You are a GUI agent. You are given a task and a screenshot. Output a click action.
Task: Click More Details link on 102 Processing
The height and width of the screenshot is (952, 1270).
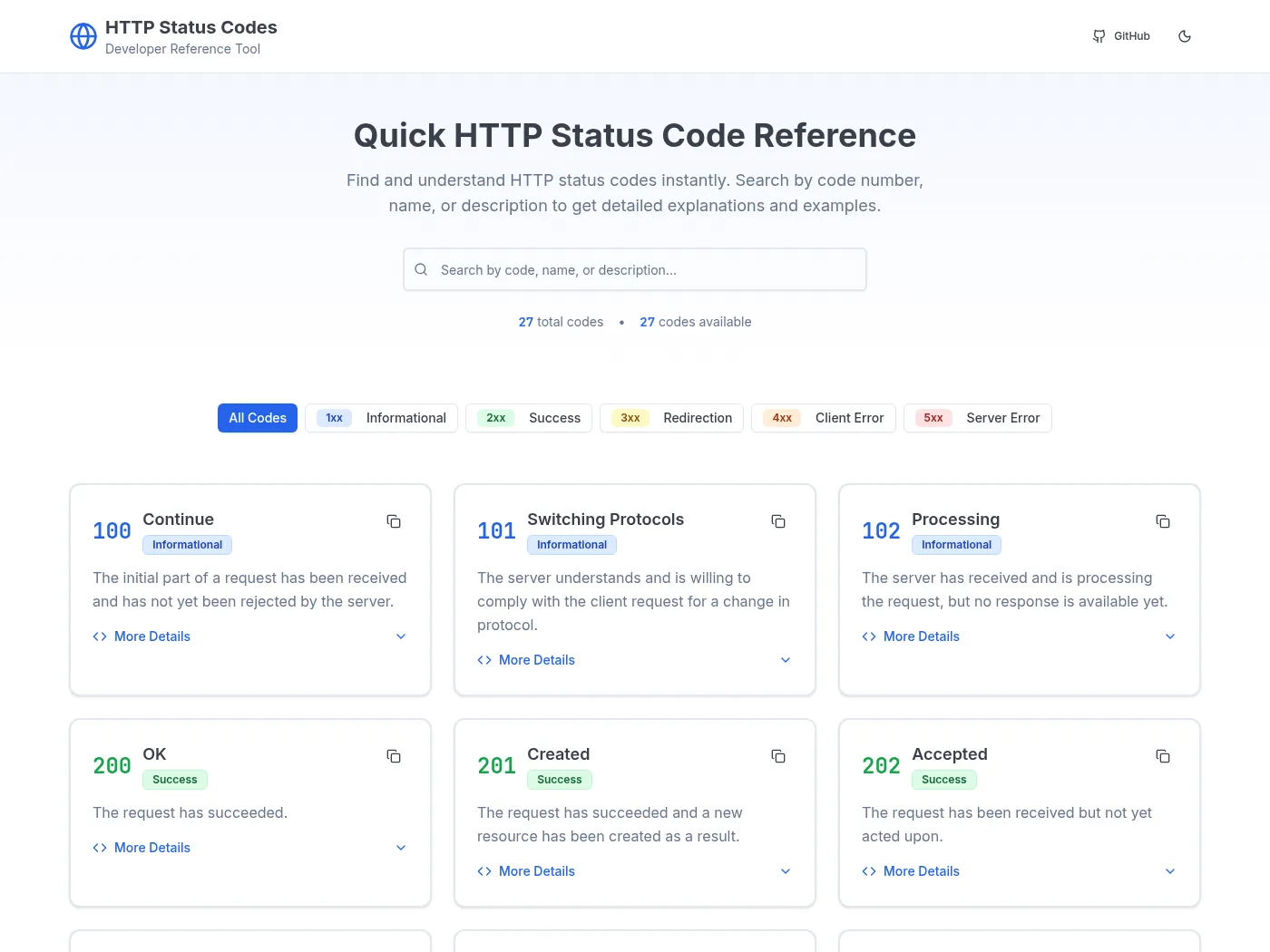[x=922, y=636]
